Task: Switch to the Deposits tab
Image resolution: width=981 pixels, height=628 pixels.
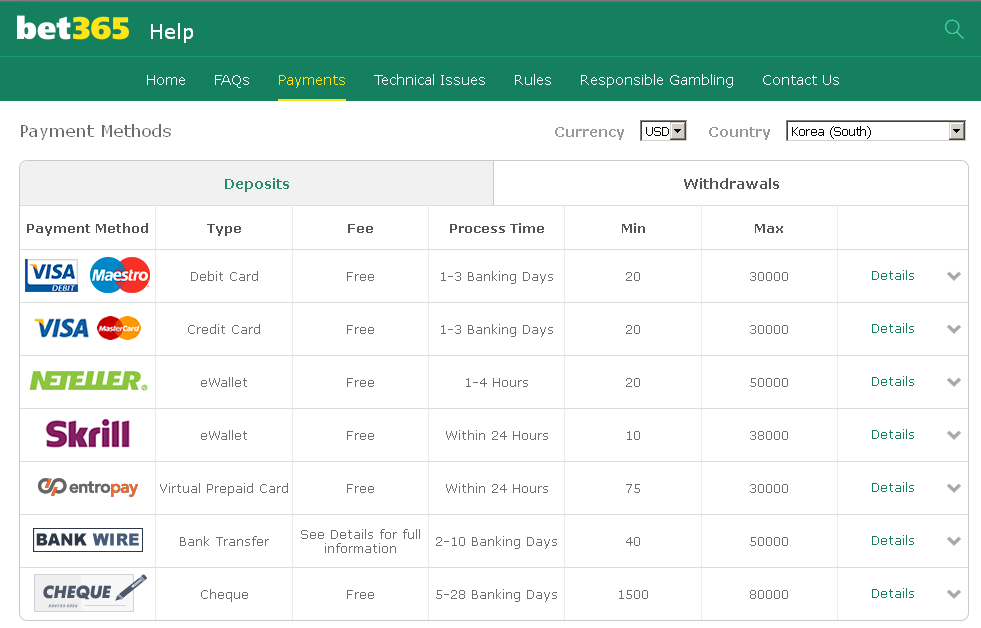Action: point(257,183)
